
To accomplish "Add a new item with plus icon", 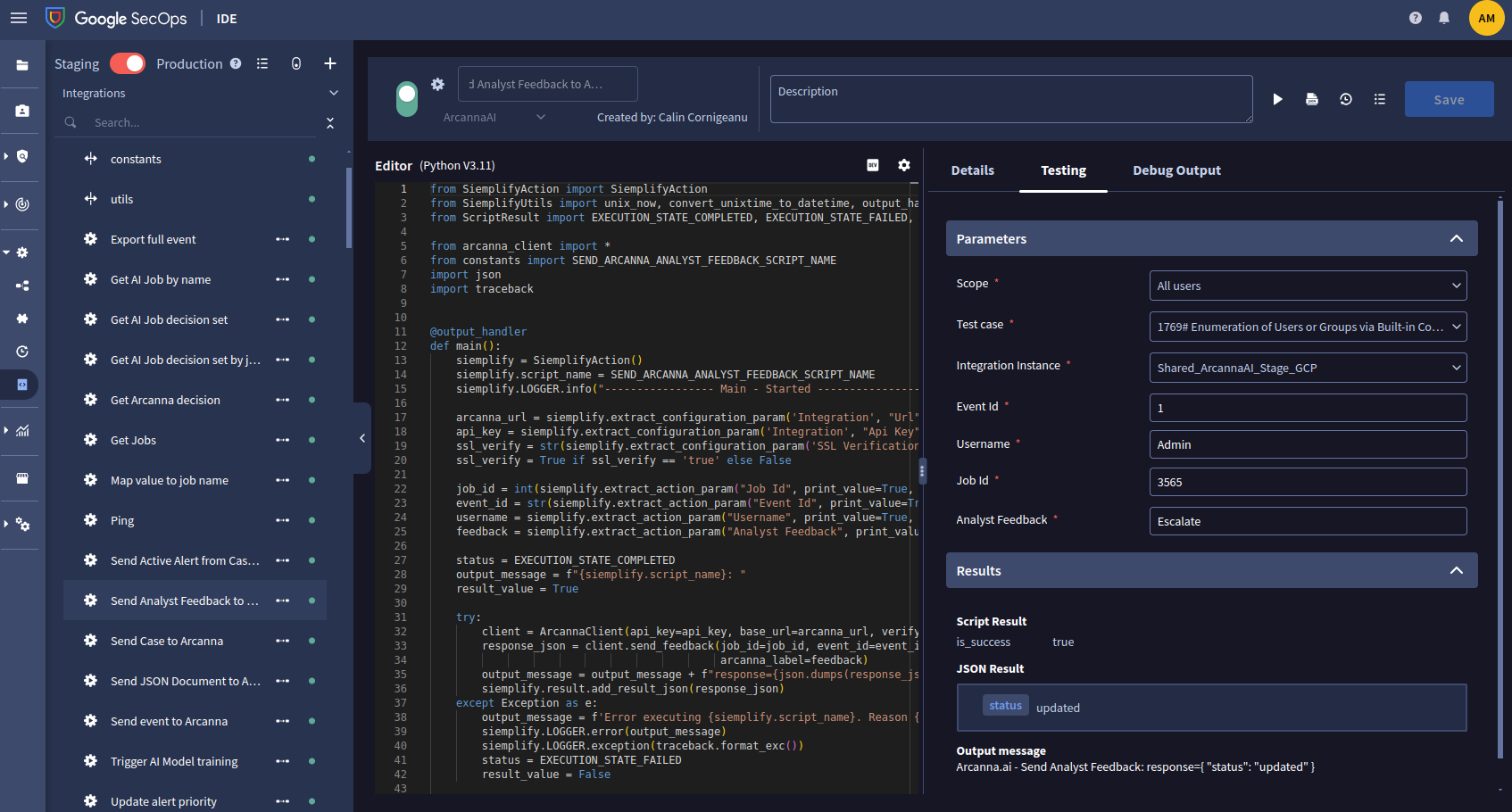I will tap(330, 63).
